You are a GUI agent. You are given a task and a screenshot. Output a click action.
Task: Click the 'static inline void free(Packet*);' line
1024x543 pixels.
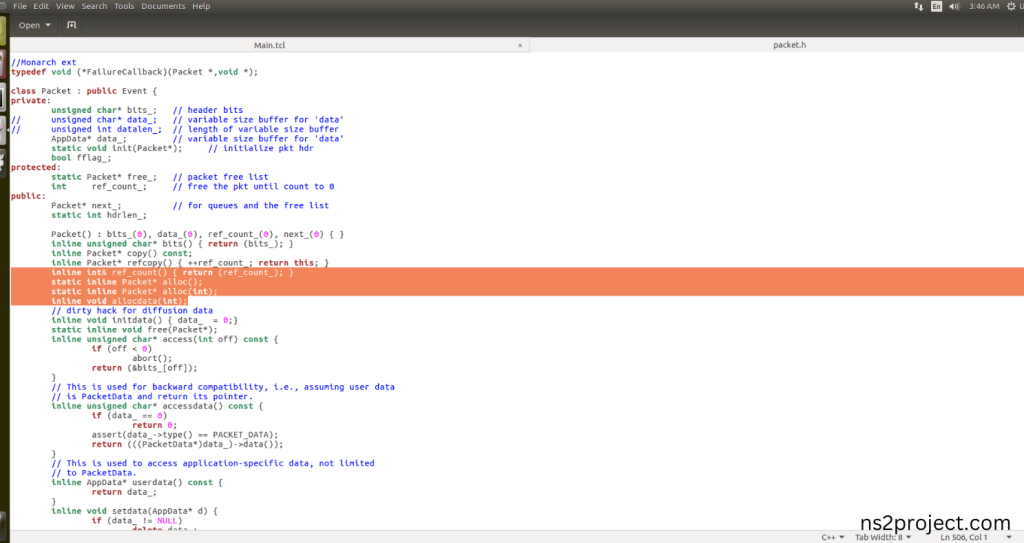pyautogui.click(x=134, y=330)
